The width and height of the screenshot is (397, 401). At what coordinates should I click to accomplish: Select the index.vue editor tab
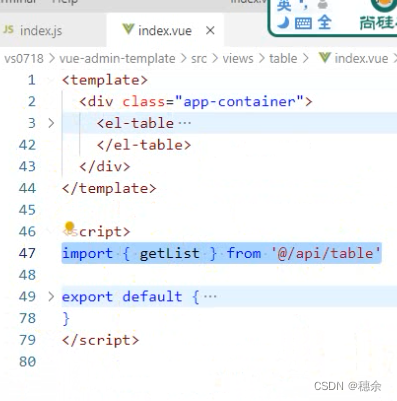tap(165, 30)
